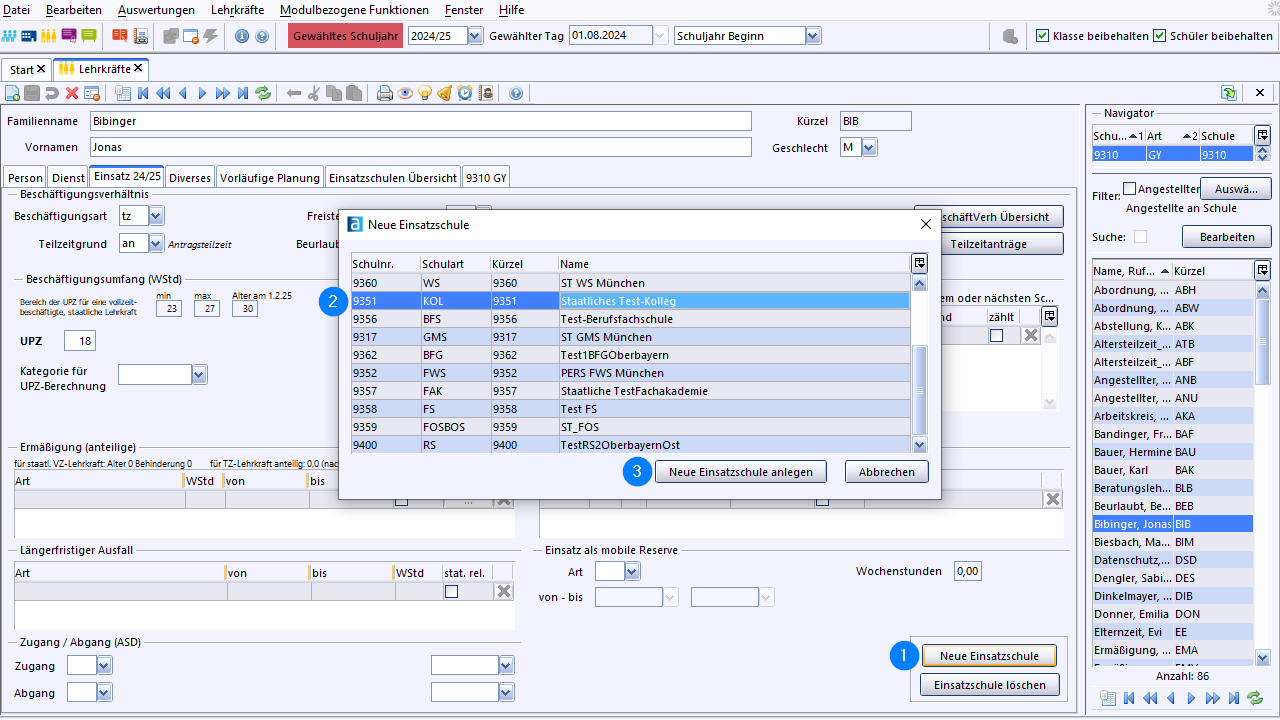Open the Auswertungen menu
This screenshot has height=720, width=1280.
(157, 10)
